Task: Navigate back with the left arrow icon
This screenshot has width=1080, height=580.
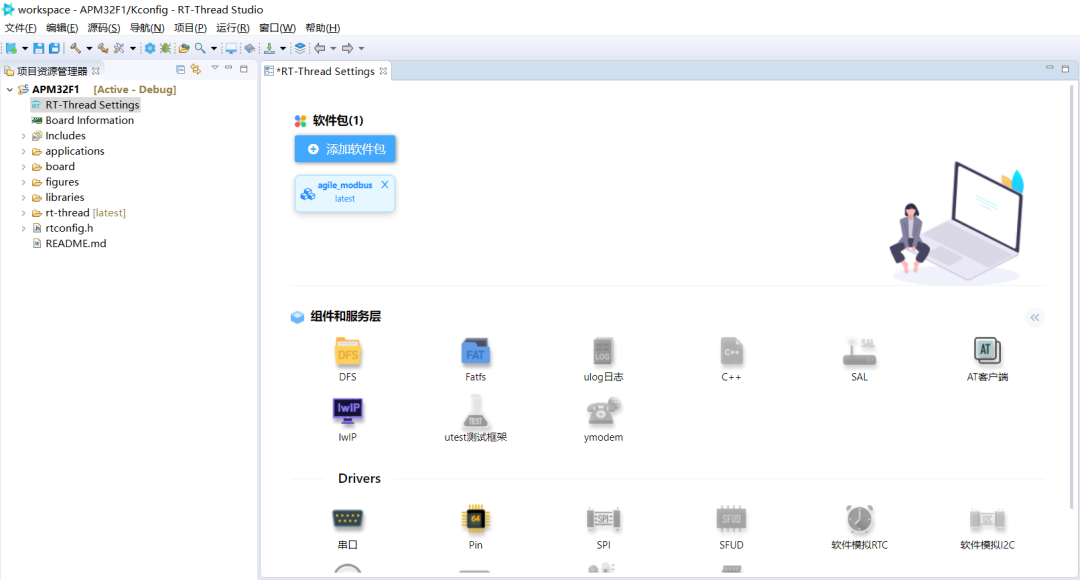Action: coord(320,48)
